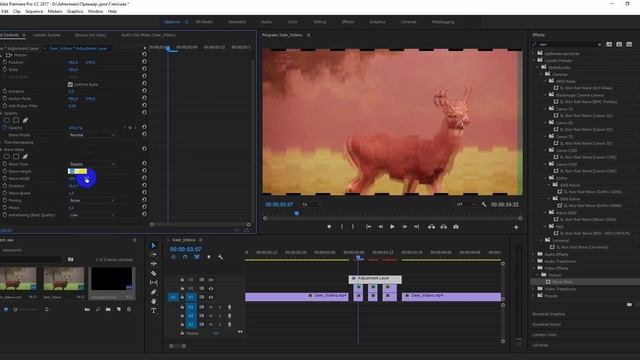The height and width of the screenshot is (360, 640).
Task: Open the Antialiasing dropdown showing Low
Action: coord(92,215)
